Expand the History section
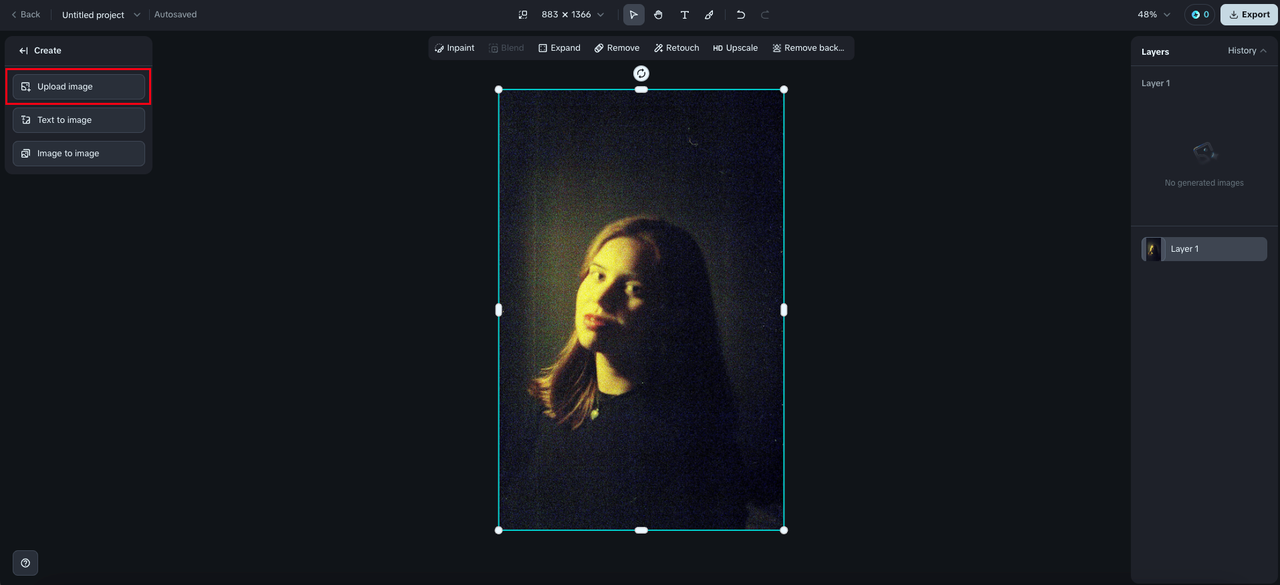1280x585 pixels. [x=1247, y=51]
